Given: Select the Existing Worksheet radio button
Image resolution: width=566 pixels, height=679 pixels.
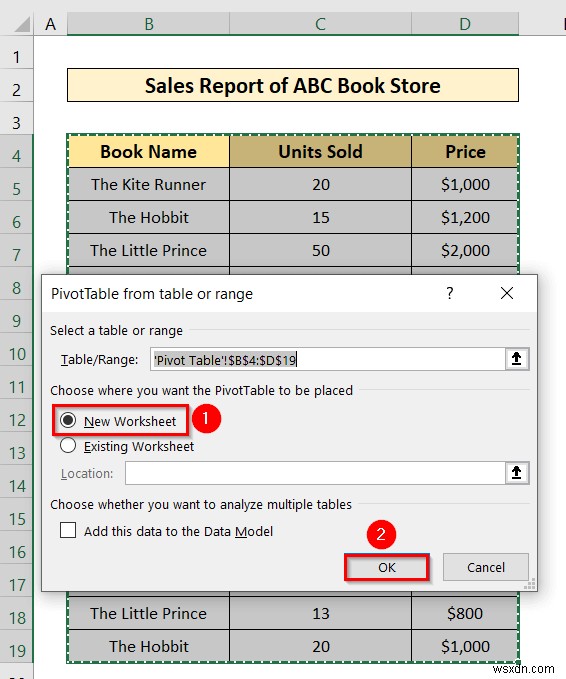Looking at the screenshot, I should point(68,446).
